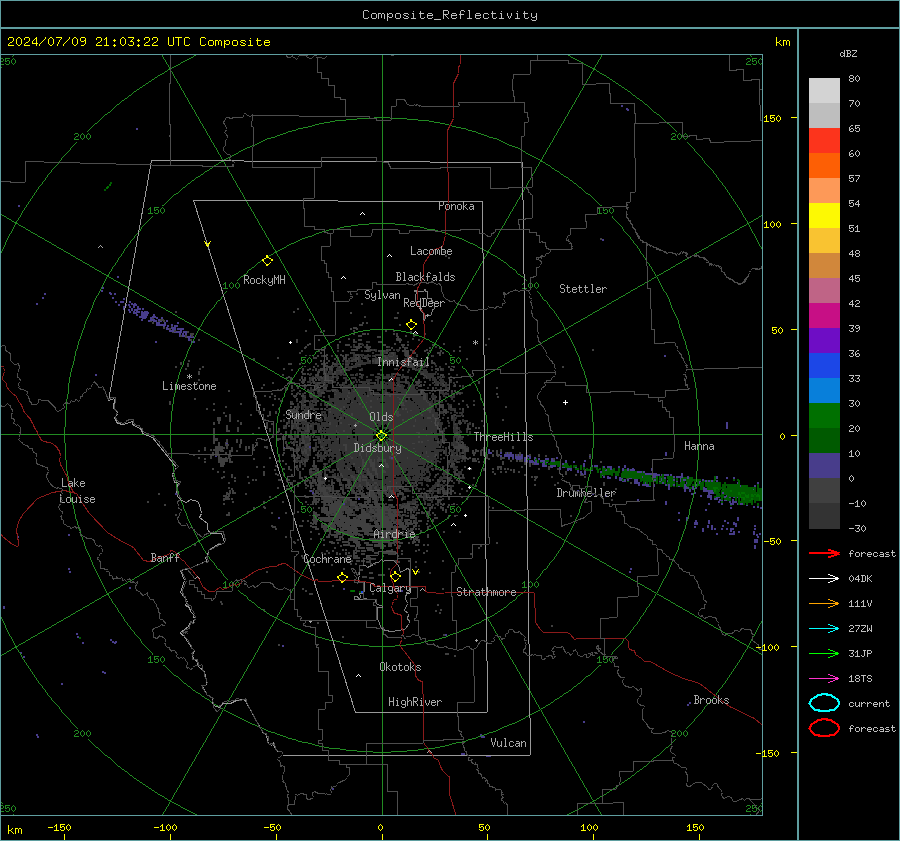
Task: Click the 20 dBZ green color swatch
Action: click(824, 416)
